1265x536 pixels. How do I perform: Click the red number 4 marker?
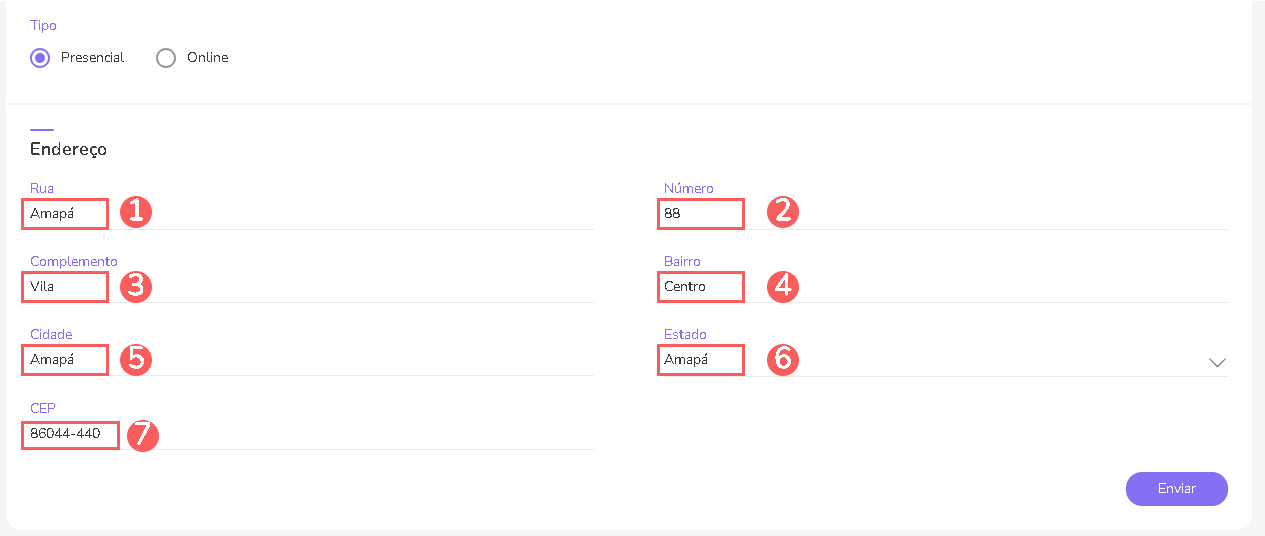tap(783, 286)
